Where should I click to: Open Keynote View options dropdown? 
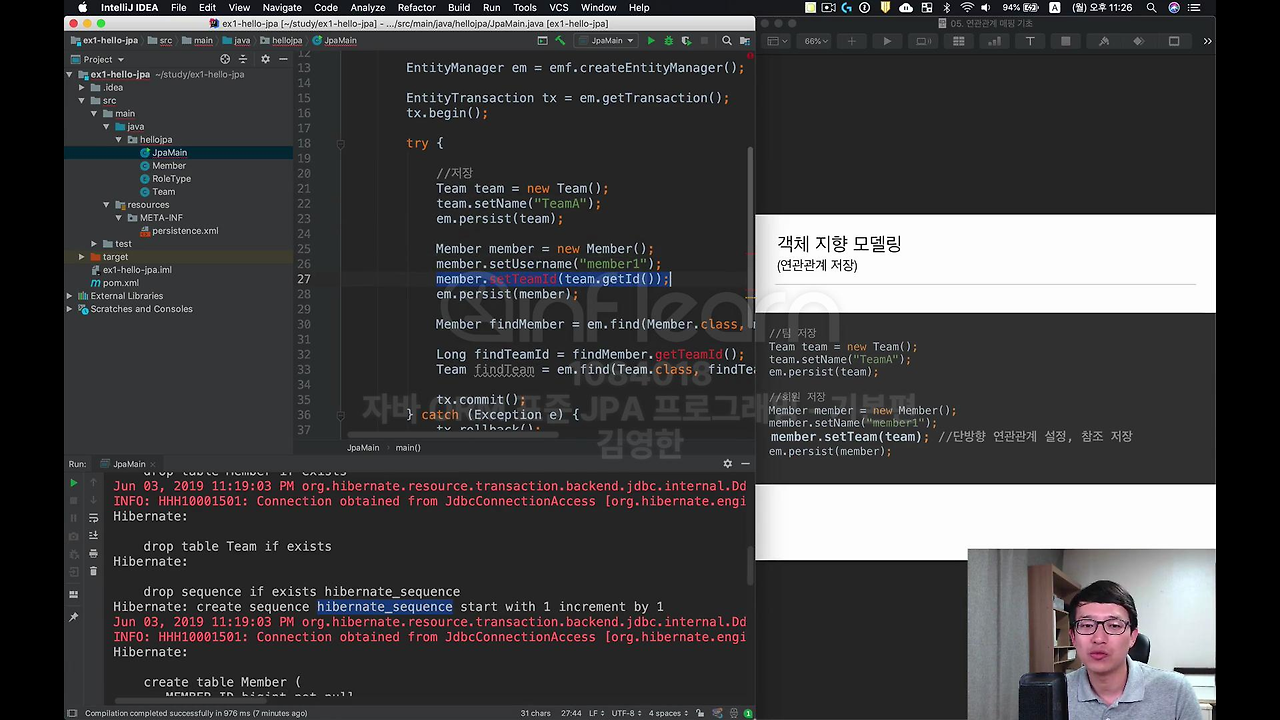(776, 41)
